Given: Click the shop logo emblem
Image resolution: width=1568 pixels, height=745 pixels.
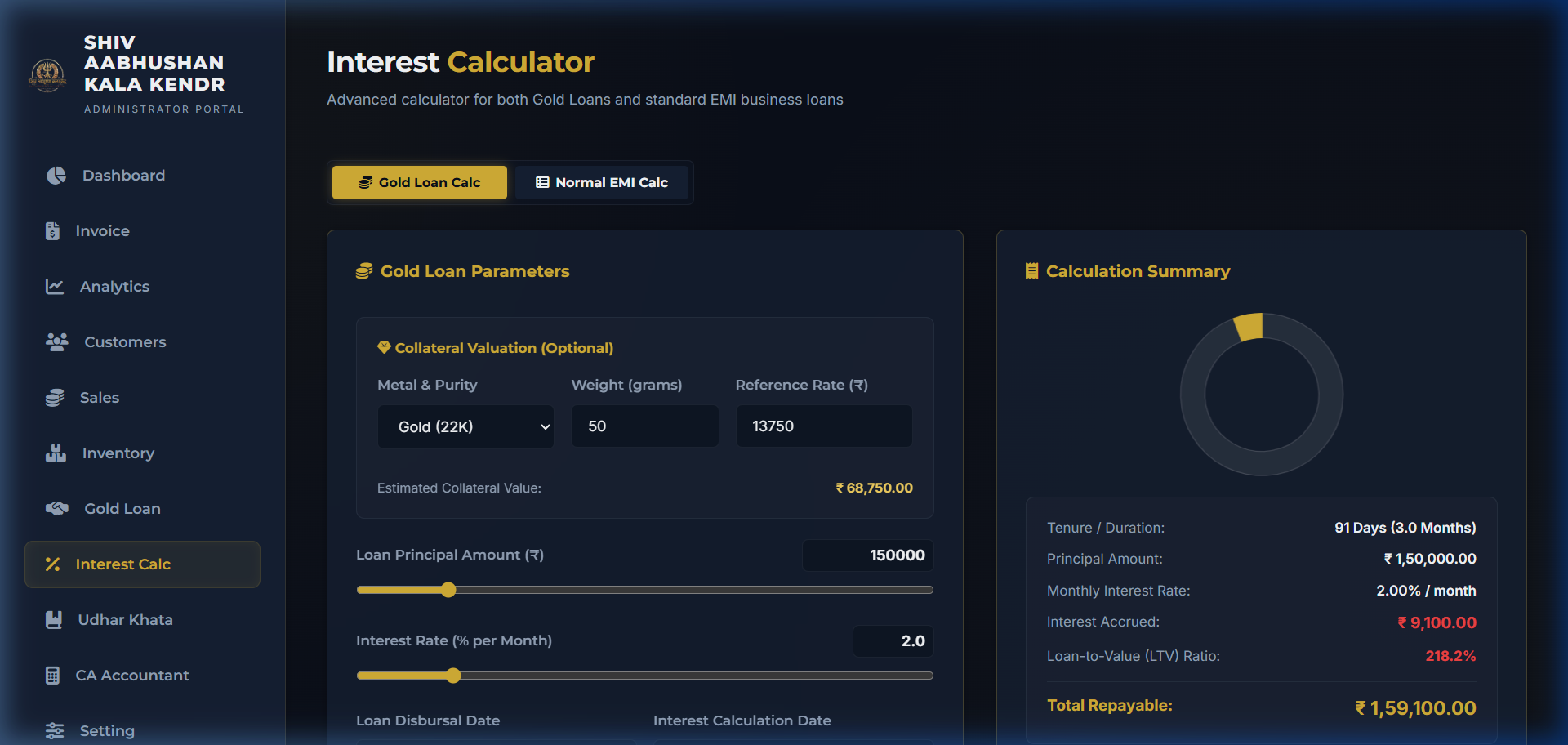Looking at the screenshot, I should [x=48, y=75].
